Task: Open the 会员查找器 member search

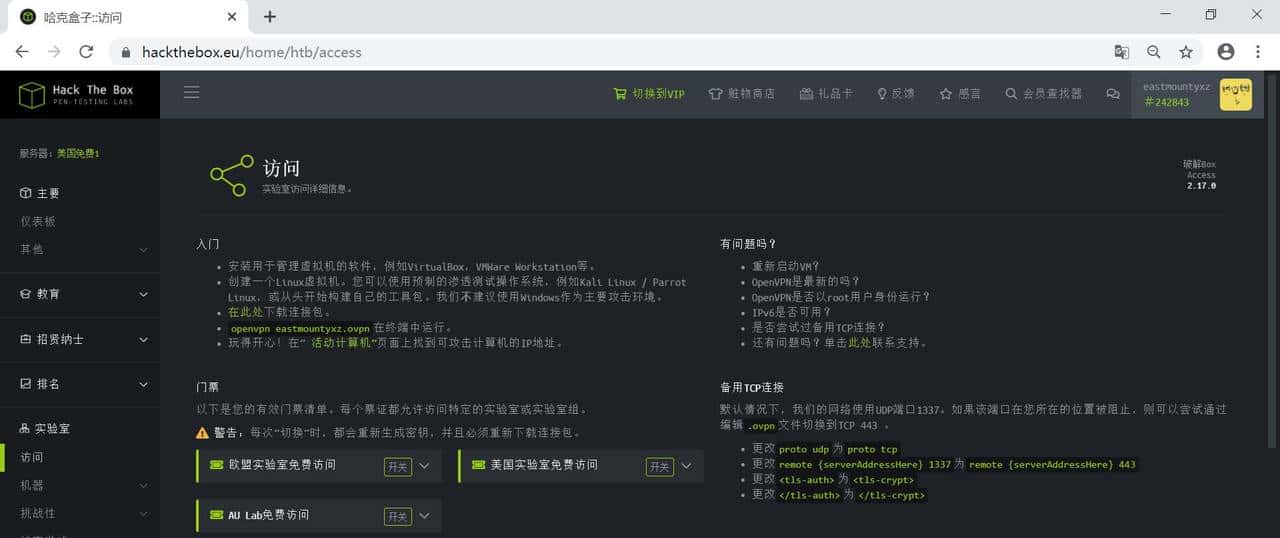Action: click(x=1044, y=93)
